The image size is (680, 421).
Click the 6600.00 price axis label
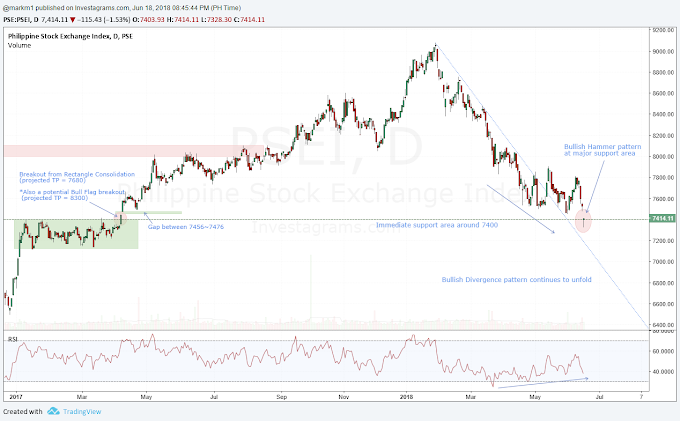[664, 304]
